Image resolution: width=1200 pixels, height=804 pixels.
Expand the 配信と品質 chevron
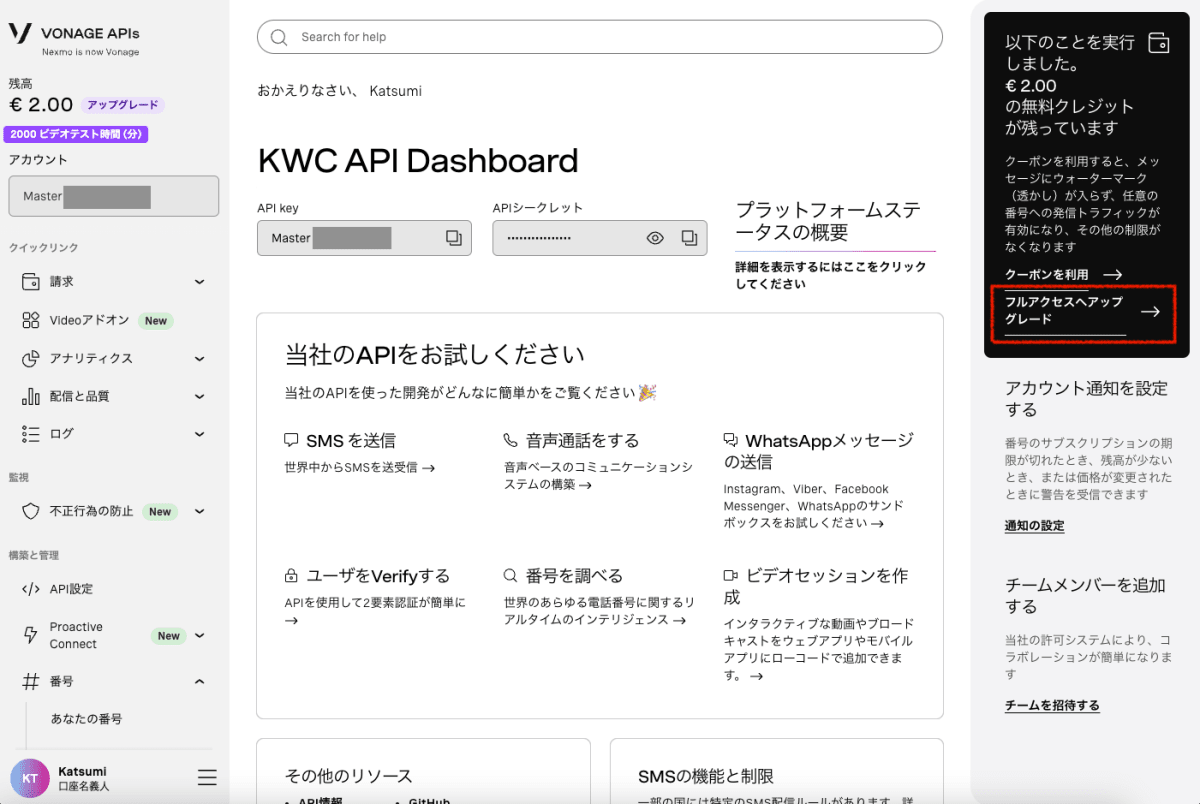[x=199, y=396]
